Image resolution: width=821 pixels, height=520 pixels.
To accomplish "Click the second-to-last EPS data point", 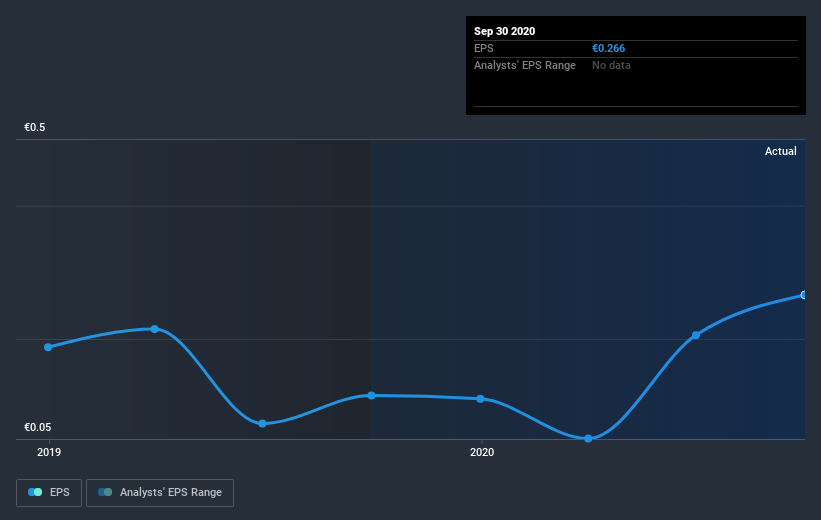I will coord(696,335).
